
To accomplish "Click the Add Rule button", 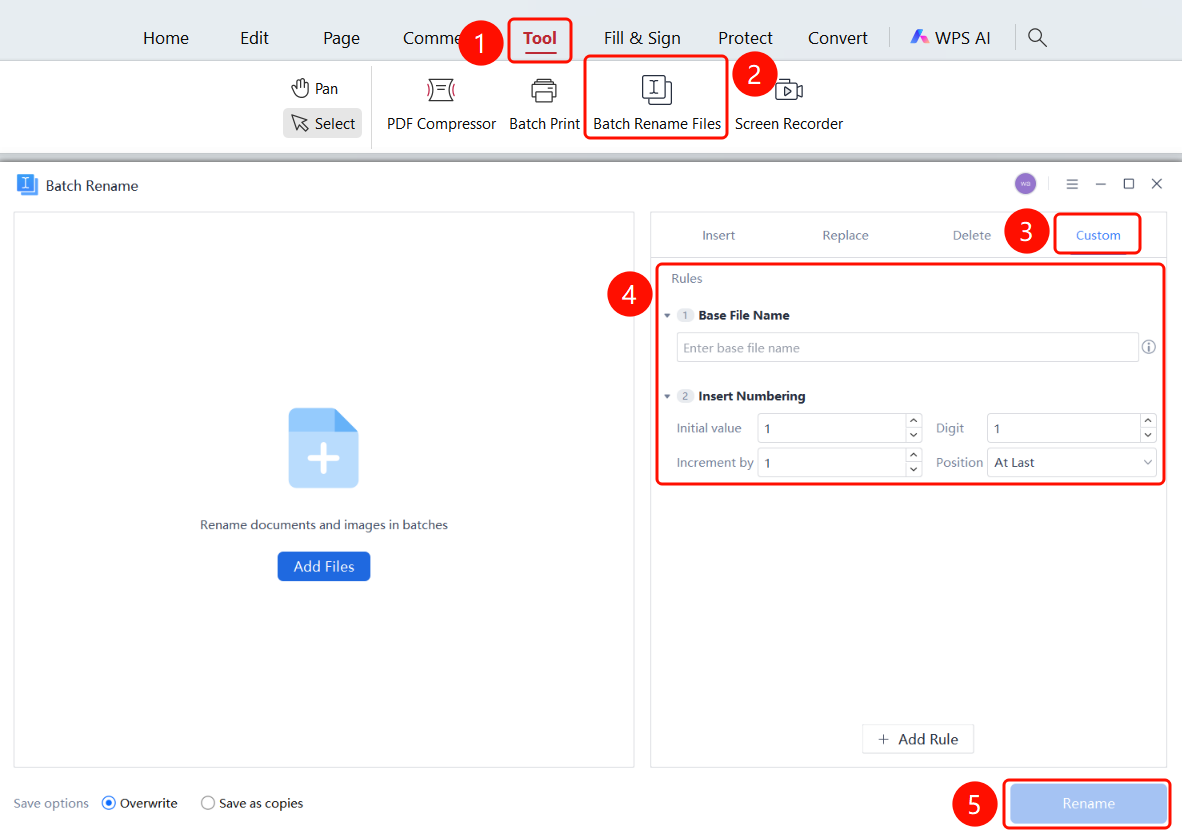I will pos(917,740).
